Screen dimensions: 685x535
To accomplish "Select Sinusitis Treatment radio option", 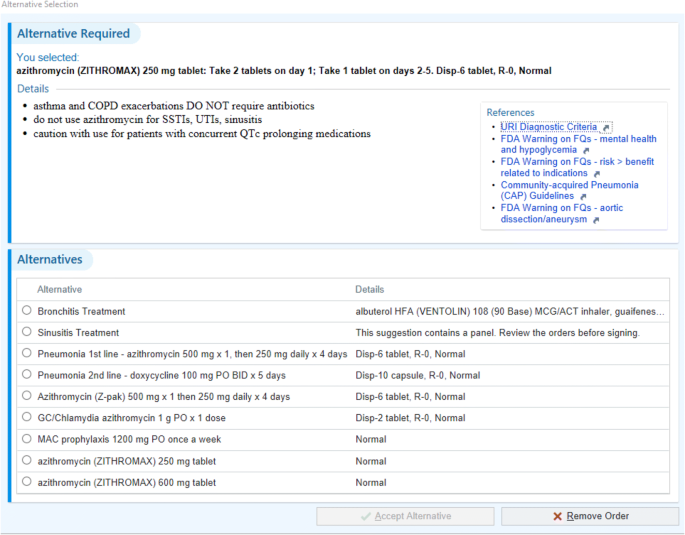I will [27, 332].
